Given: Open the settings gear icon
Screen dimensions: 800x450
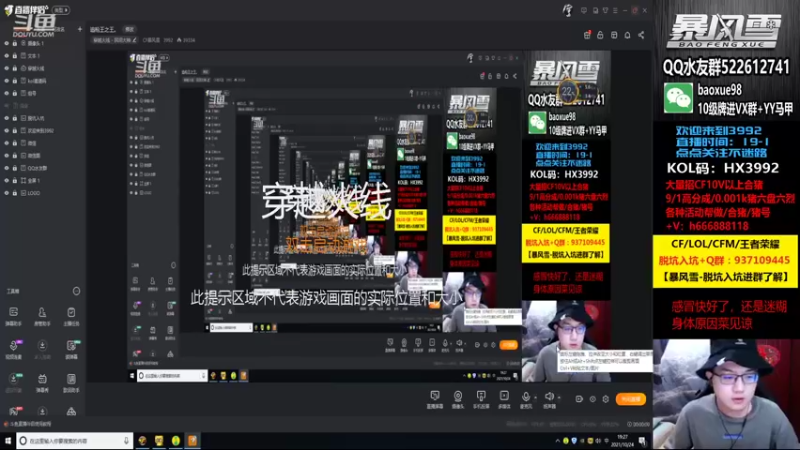Looking at the screenshot, I should pyautogui.click(x=606, y=399).
